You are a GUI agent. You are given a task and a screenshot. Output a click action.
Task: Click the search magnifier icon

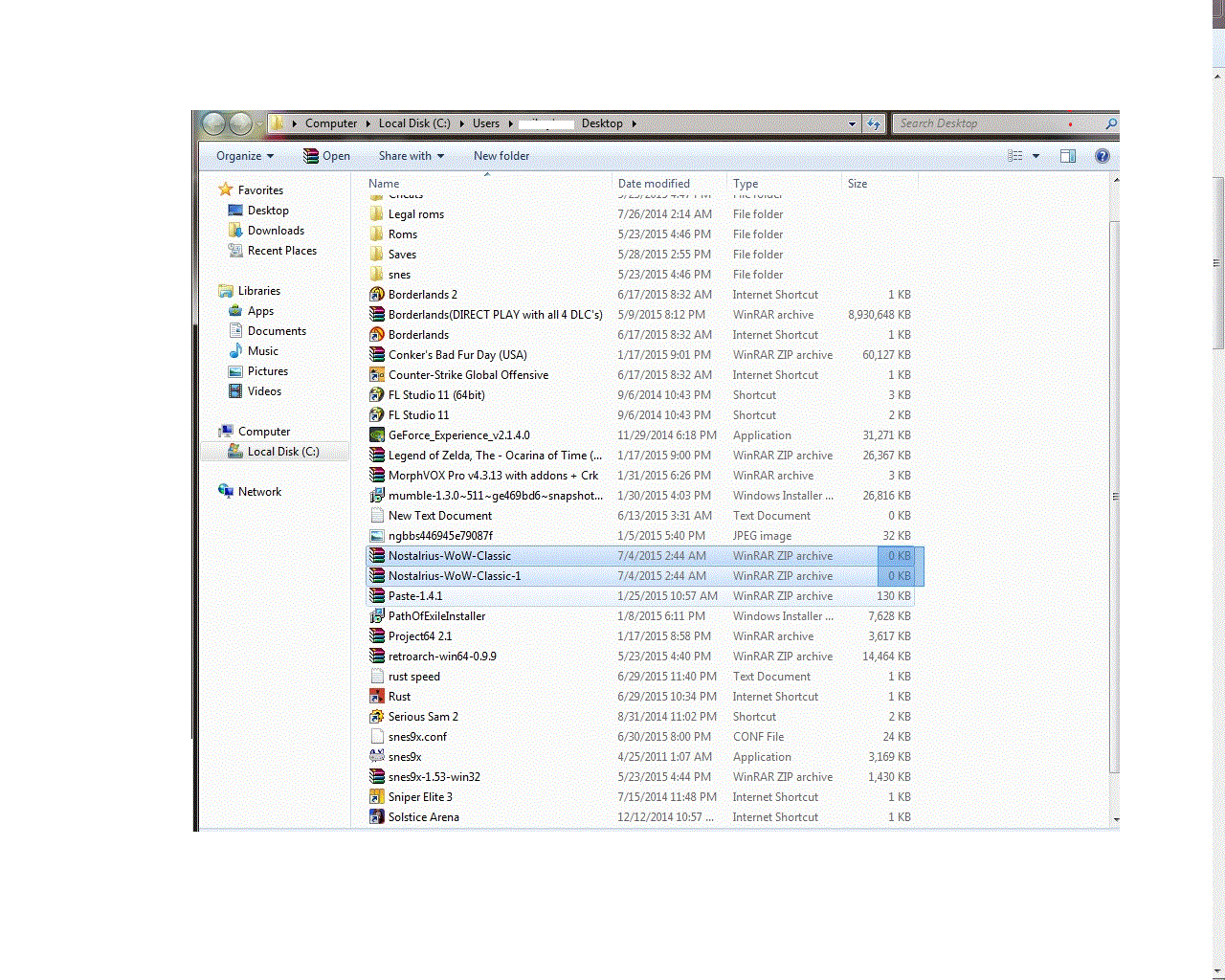[1110, 123]
